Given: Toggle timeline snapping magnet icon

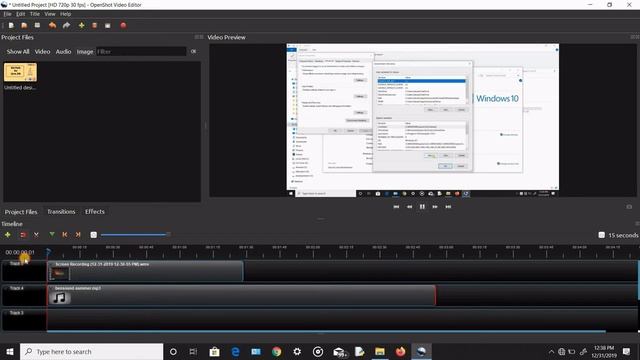Looking at the screenshot, I should (23, 235).
